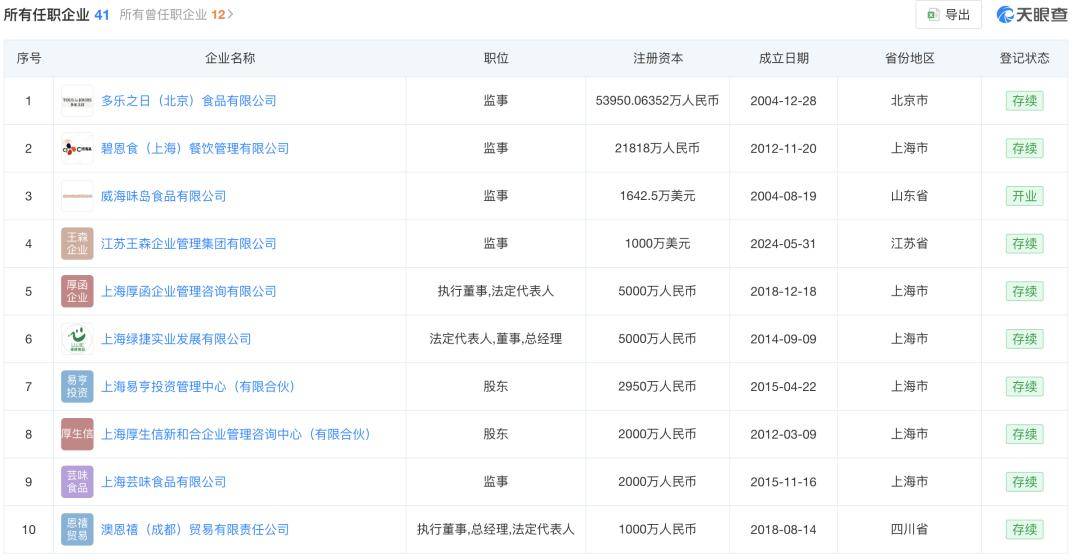Expand the arrow next to 所有曾任职企业 12

point(231,15)
